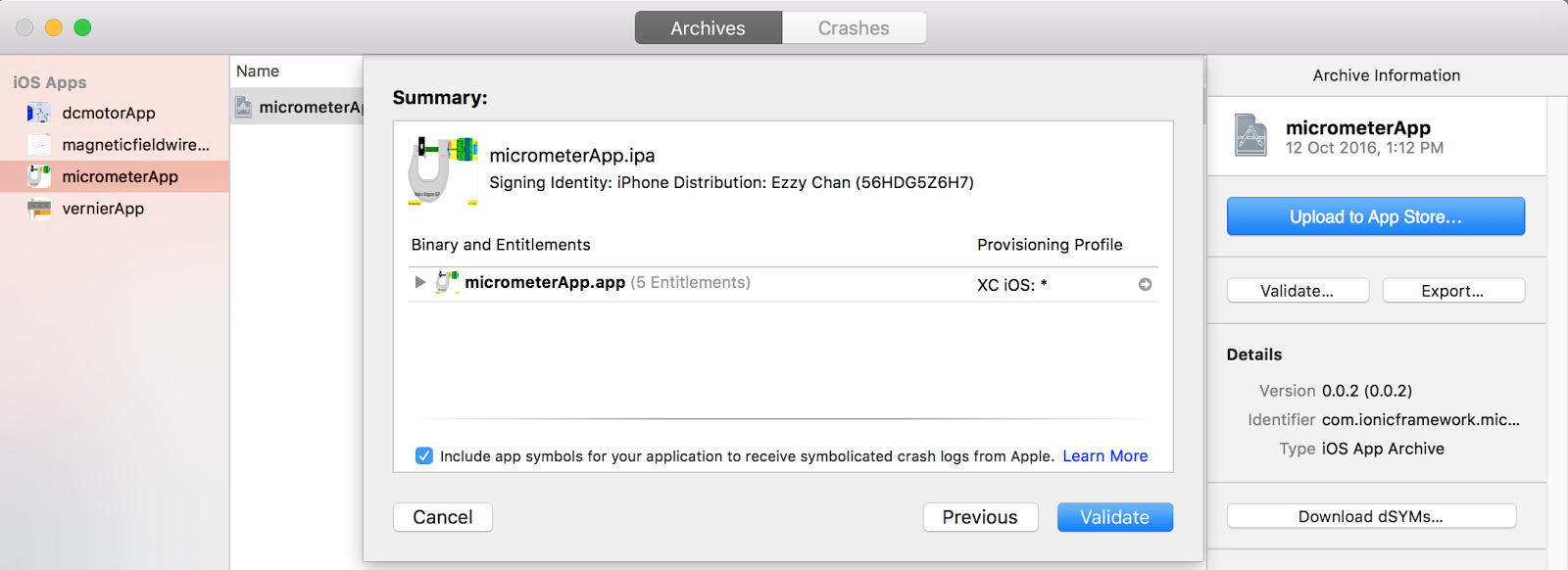1568x570 pixels.
Task: Click the archive file icon in Name list
Action: tap(243, 107)
